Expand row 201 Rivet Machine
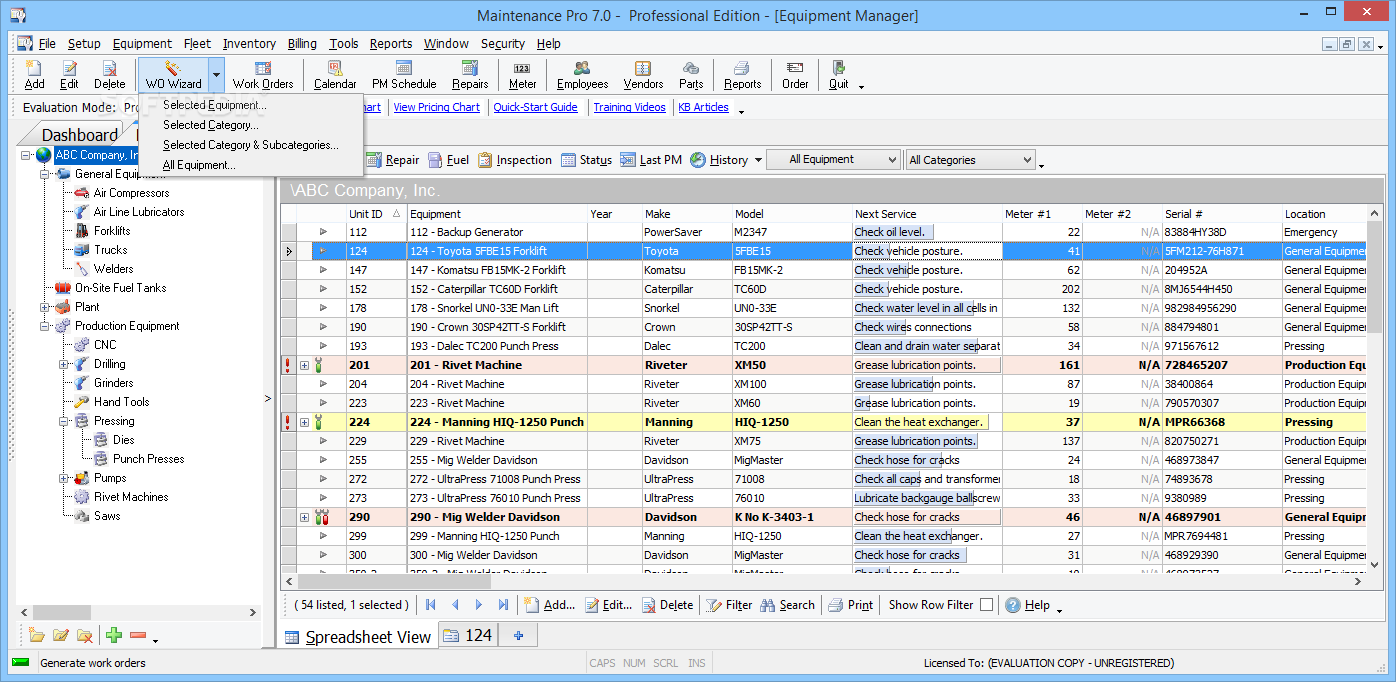 point(304,365)
